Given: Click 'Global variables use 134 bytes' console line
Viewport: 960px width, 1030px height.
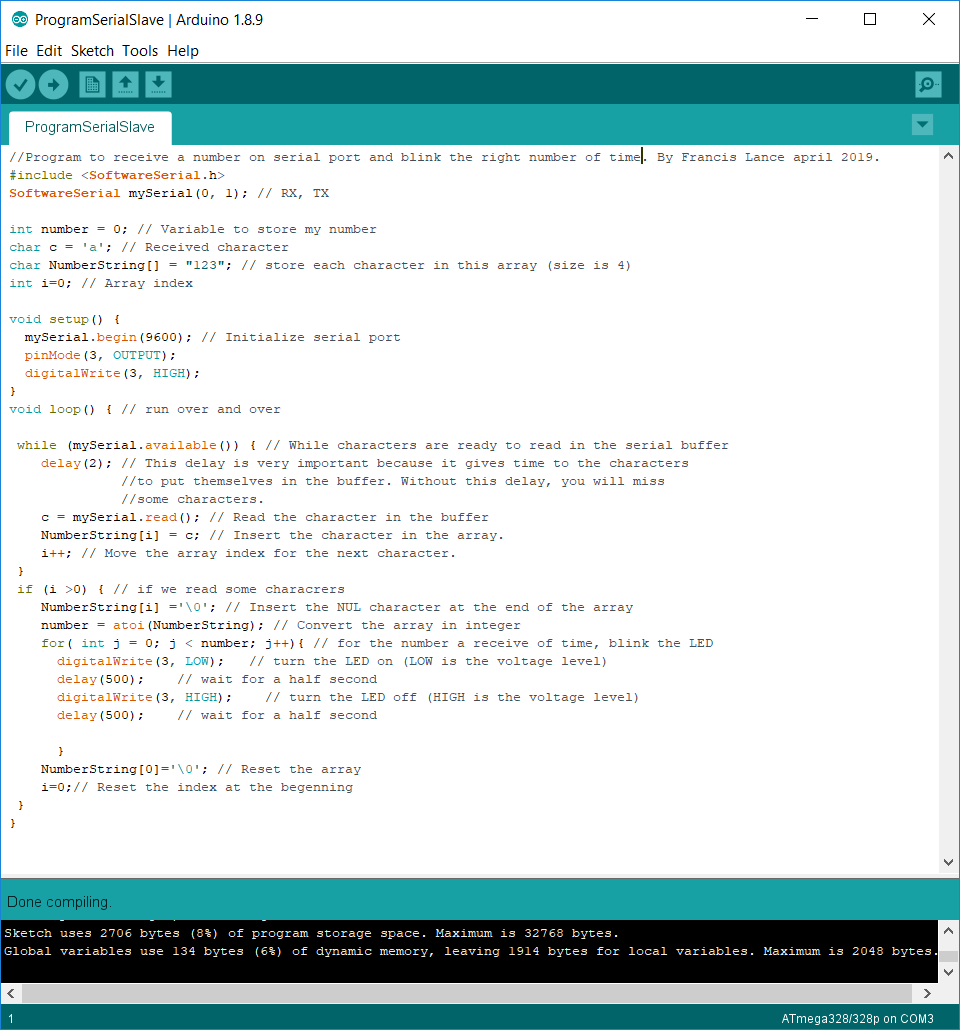Looking at the screenshot, I should coord(471,951).
